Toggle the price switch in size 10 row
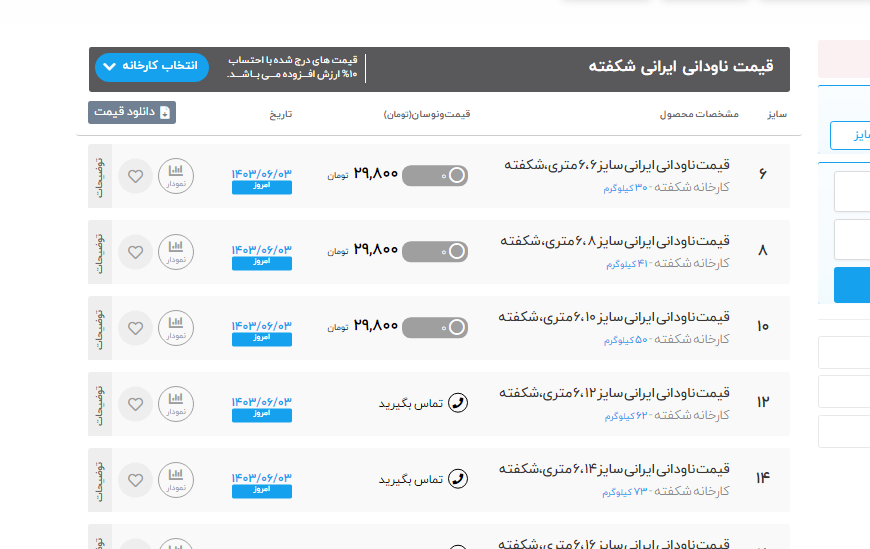Image resolution: width=870 pixels, height=549 pixels. click(x=435, y=327)
